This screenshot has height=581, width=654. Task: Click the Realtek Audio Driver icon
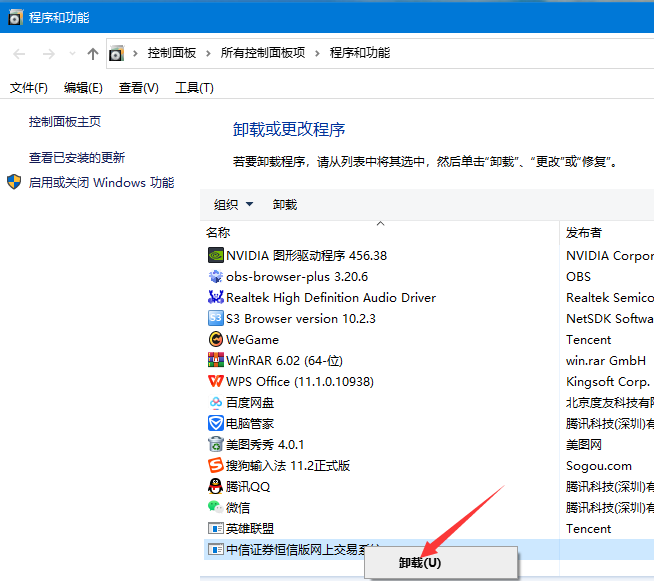(216, 297)
